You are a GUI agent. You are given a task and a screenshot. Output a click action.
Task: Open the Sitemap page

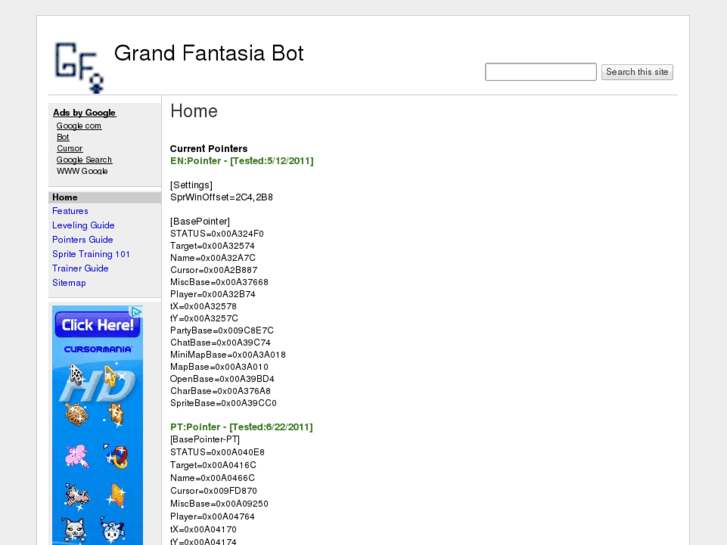(69, 283)
